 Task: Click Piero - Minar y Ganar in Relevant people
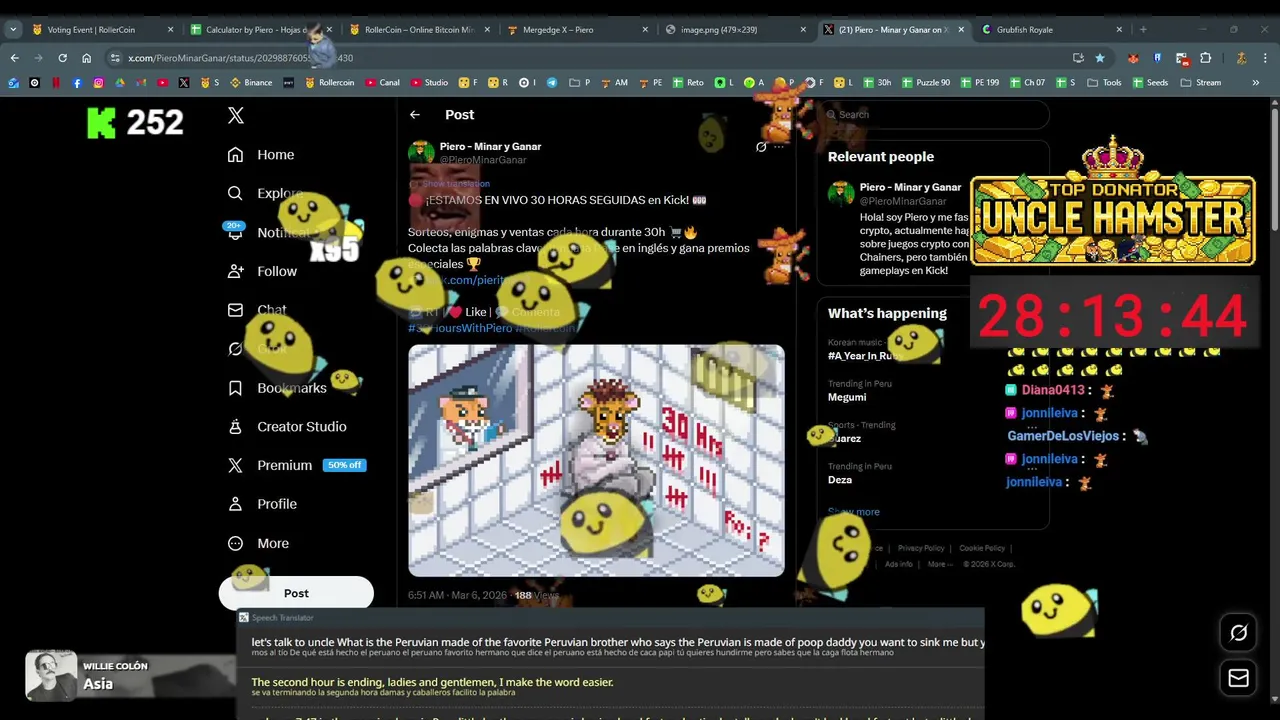[x=910, y=187]
